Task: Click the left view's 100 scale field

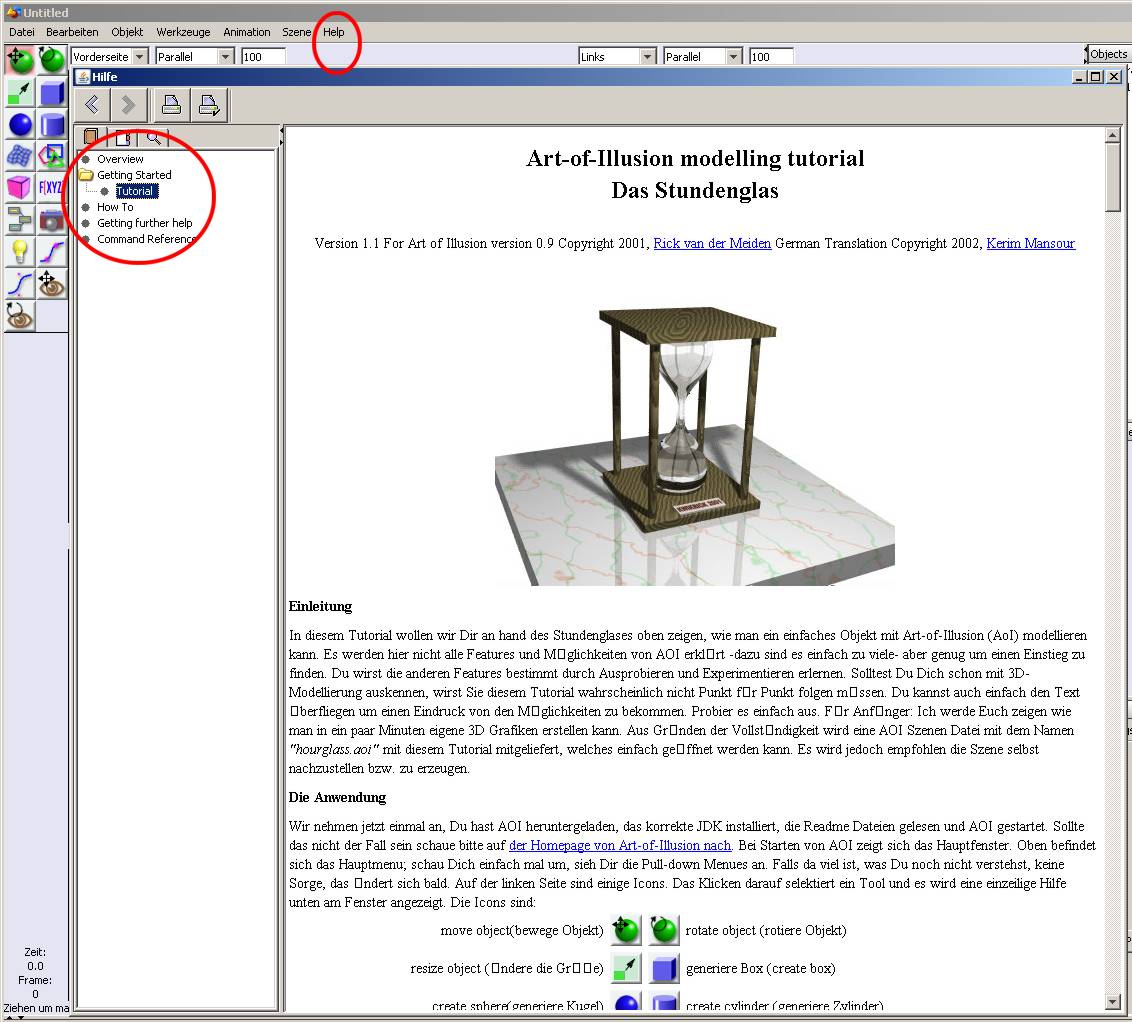Action: [264, 56]
